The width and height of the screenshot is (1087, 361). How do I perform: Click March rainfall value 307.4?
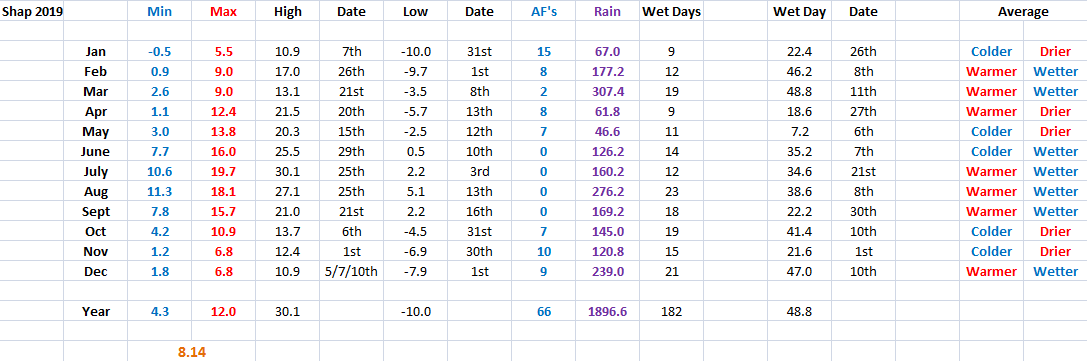607,91
